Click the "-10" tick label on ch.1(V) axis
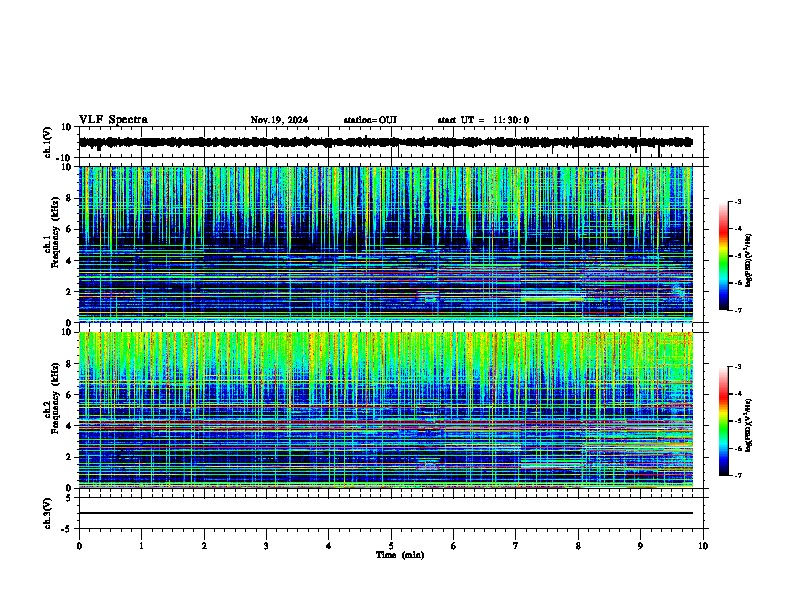 [x=65, y=158]
